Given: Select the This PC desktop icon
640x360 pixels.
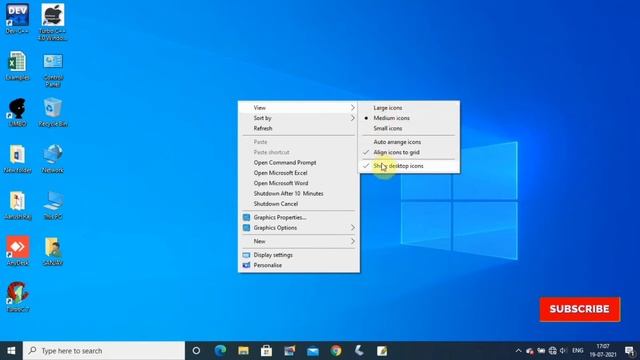Looking at the screenshot, I should [53, 205].
